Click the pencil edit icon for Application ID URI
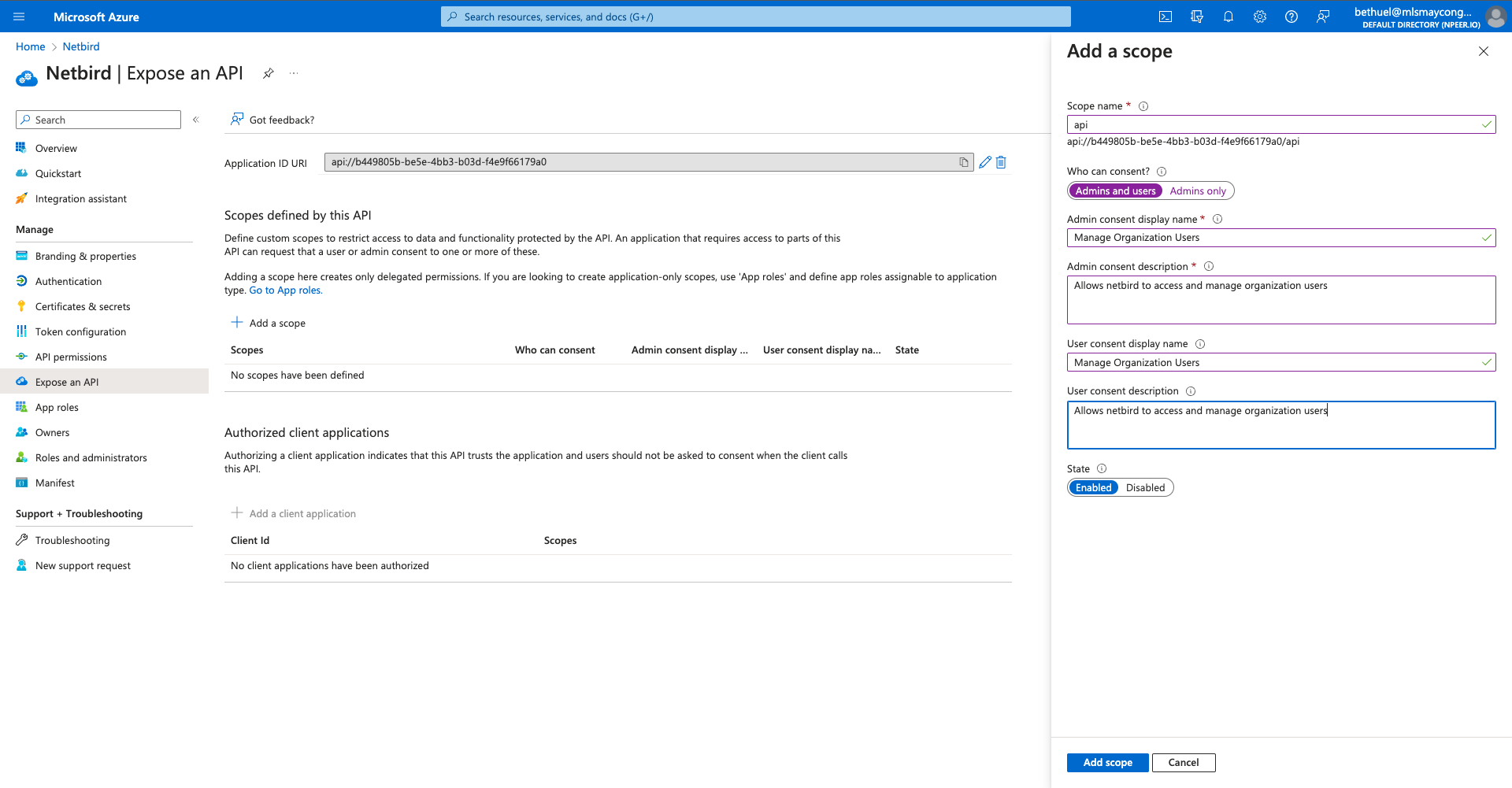 click(984, 162)
